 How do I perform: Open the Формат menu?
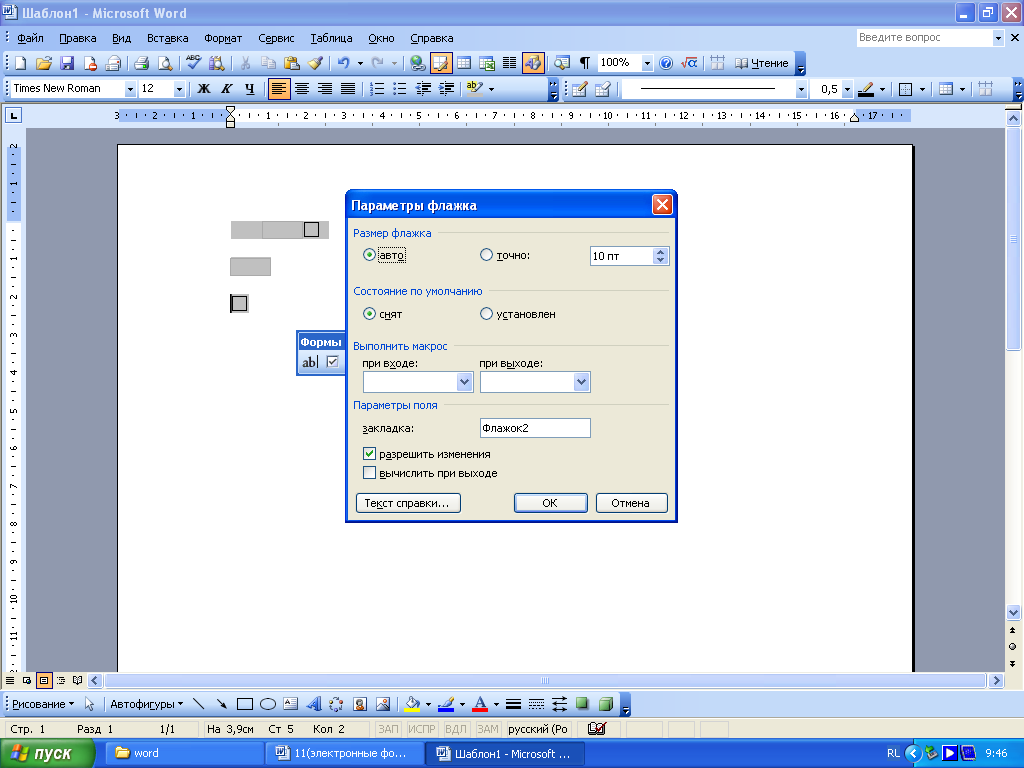[223, 38]
